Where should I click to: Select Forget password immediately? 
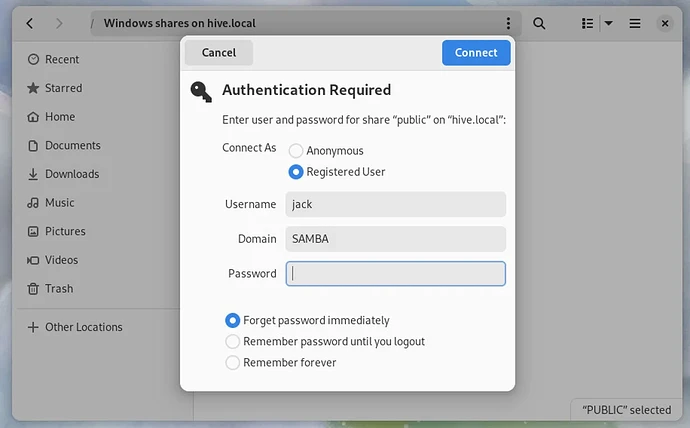point(233,321)
